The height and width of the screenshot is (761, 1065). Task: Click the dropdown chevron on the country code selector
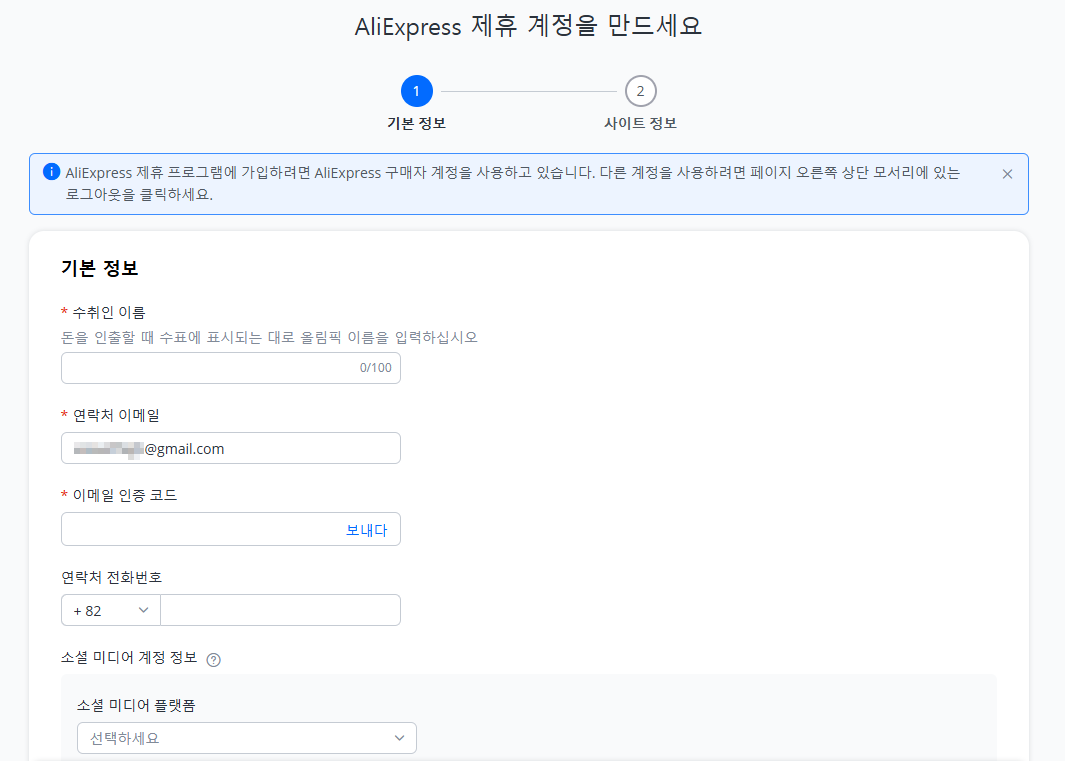[143, 609]
